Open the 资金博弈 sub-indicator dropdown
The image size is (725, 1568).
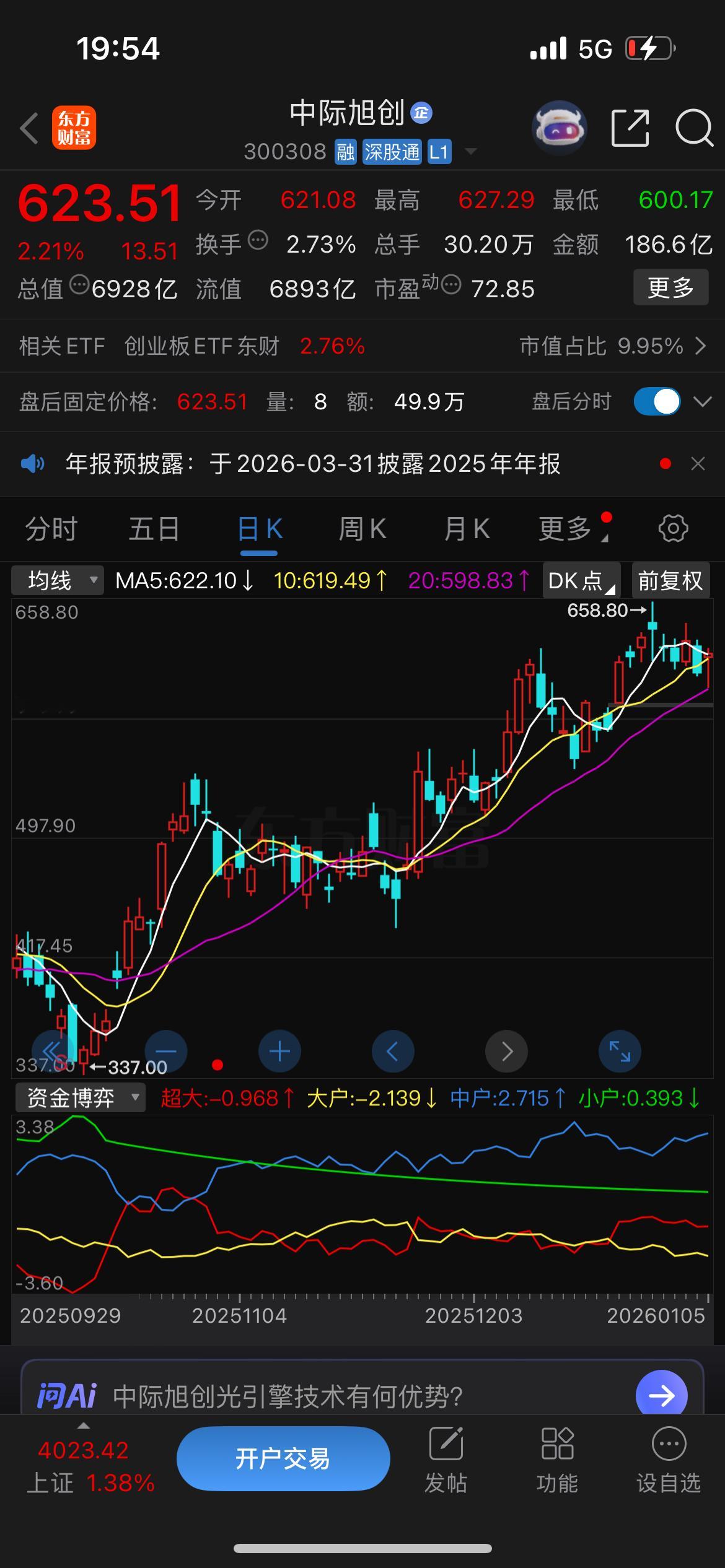[x=81, y=1097]
